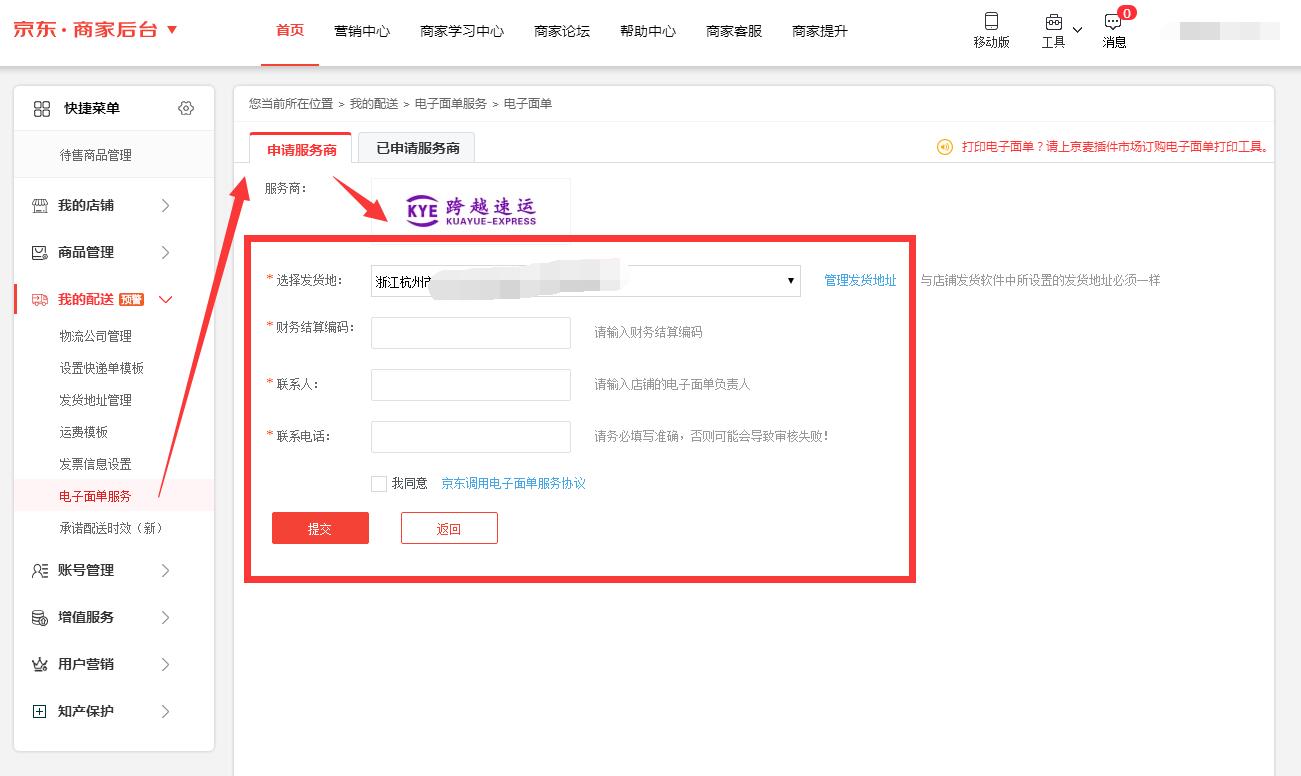
Task: Collapse the 我的配送 menu chevron
Action: [x=166, y=299]
